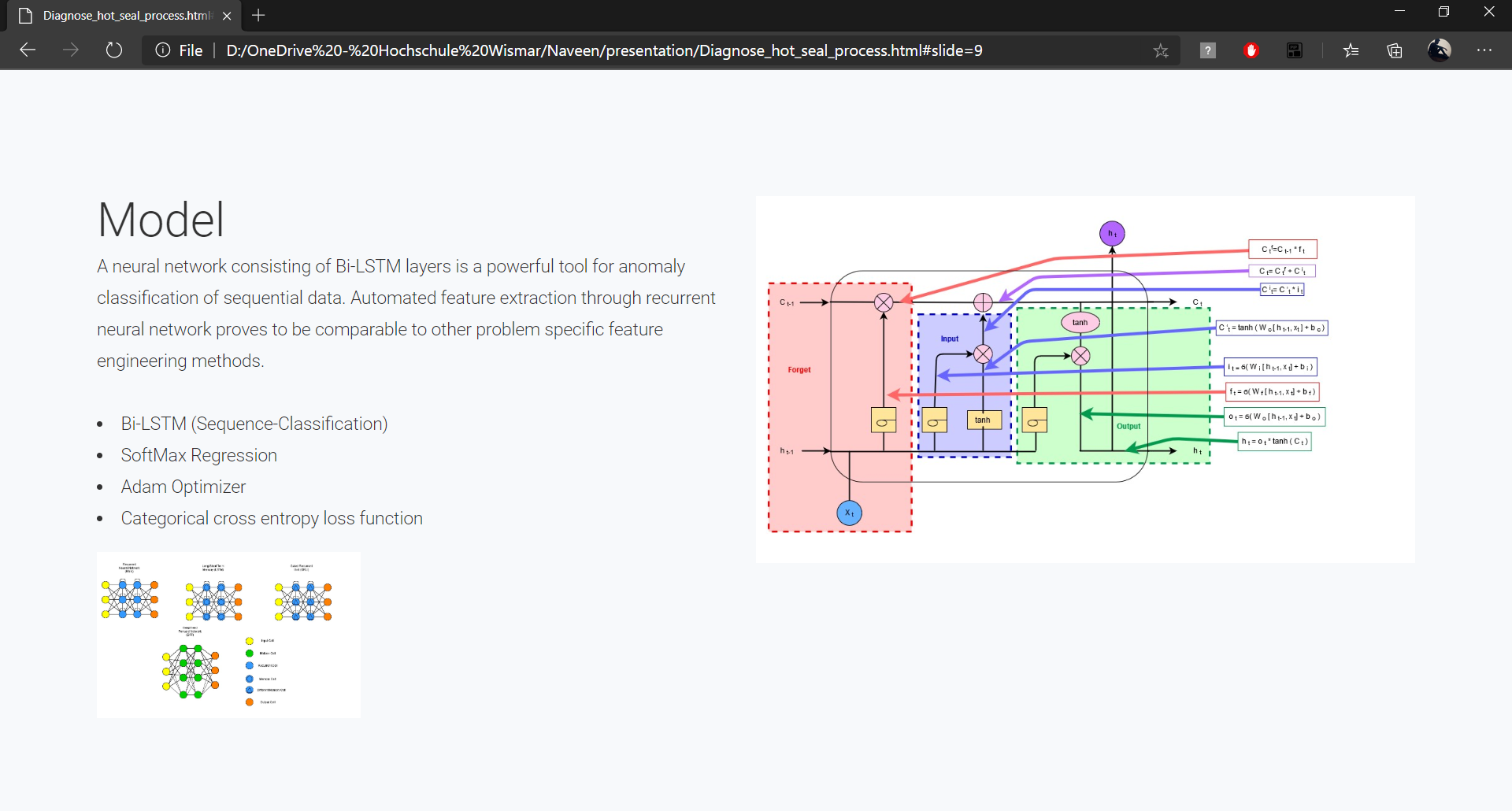The width and height of the screenshot is (1512, 811).
Task: Click the refresh/reload page icon
Action: pyautogui.click(x=113, y=50)
